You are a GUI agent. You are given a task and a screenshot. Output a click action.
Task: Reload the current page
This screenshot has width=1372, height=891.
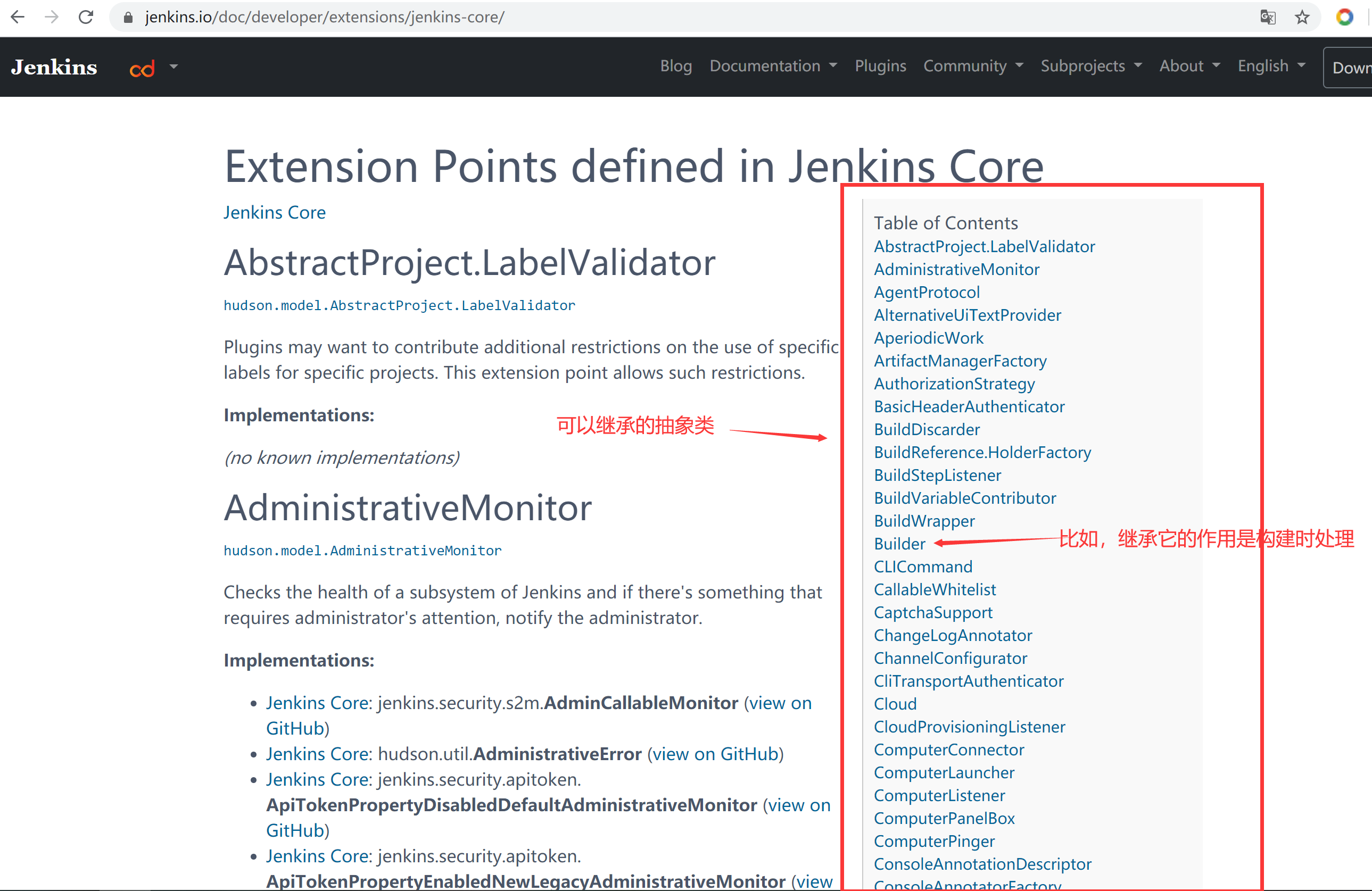(x=86, y=16)
